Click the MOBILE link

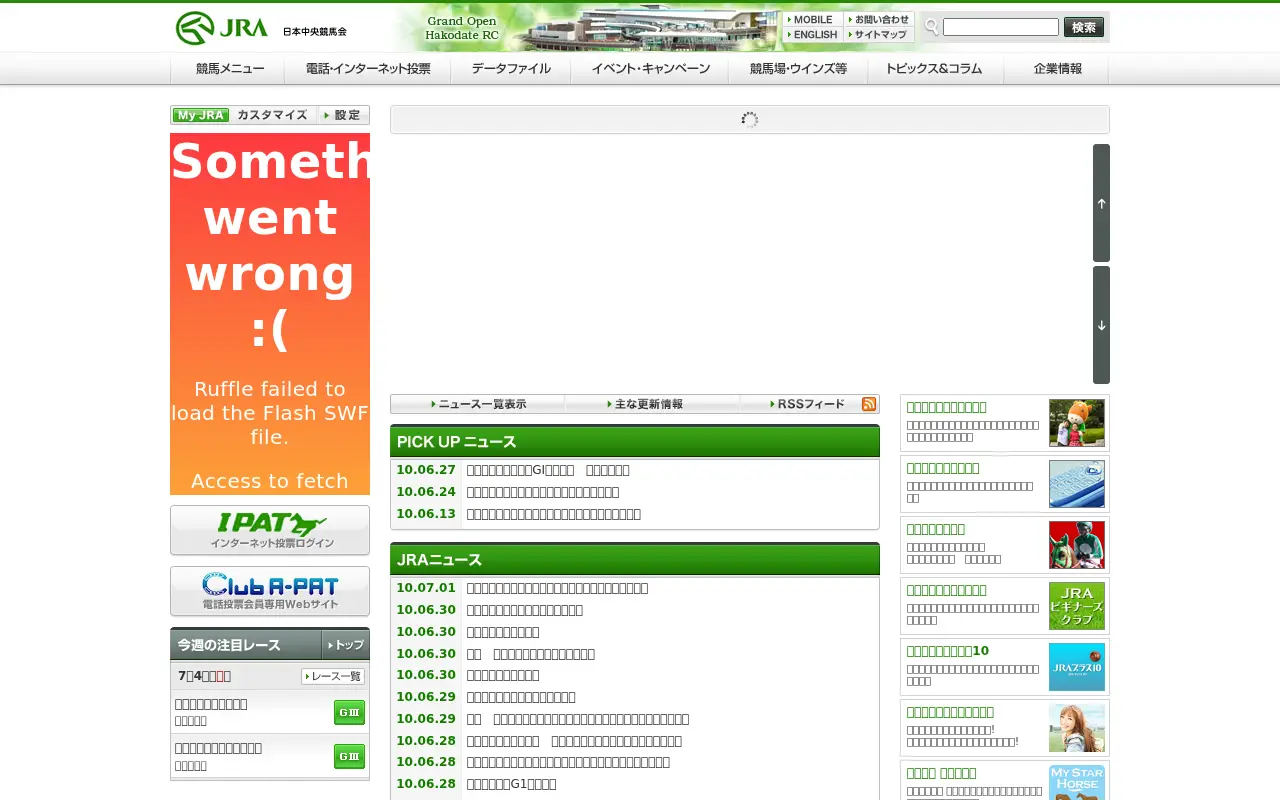[x=812, y=20]
